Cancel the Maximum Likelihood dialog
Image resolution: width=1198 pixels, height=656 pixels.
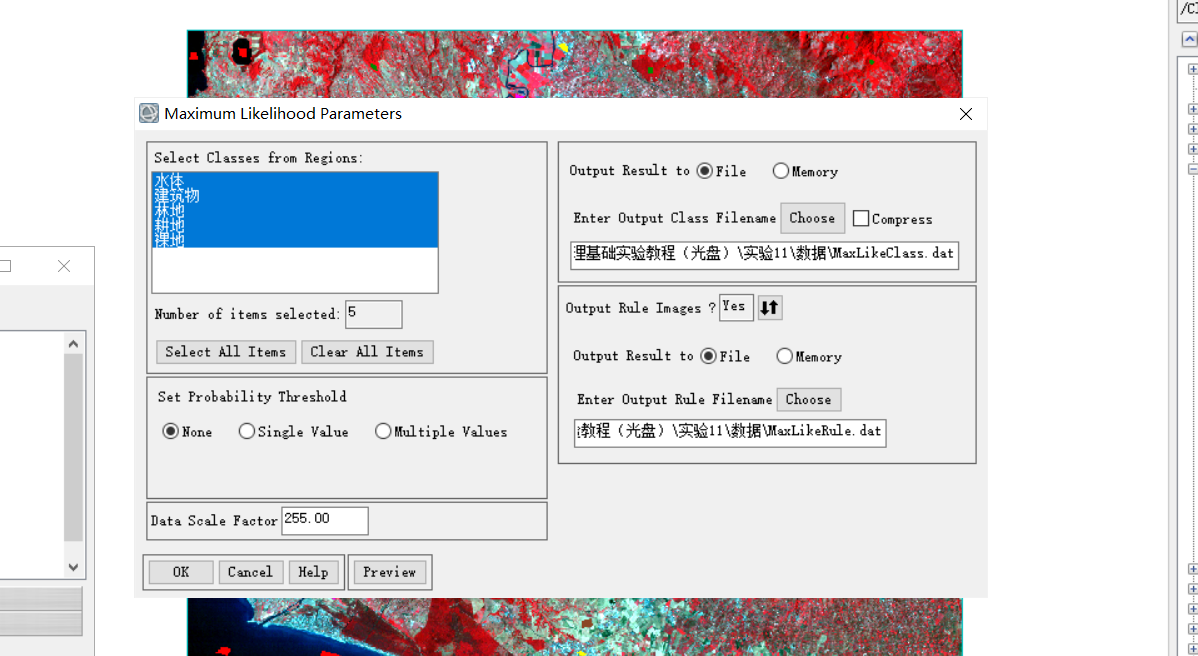tap(251, 572)
